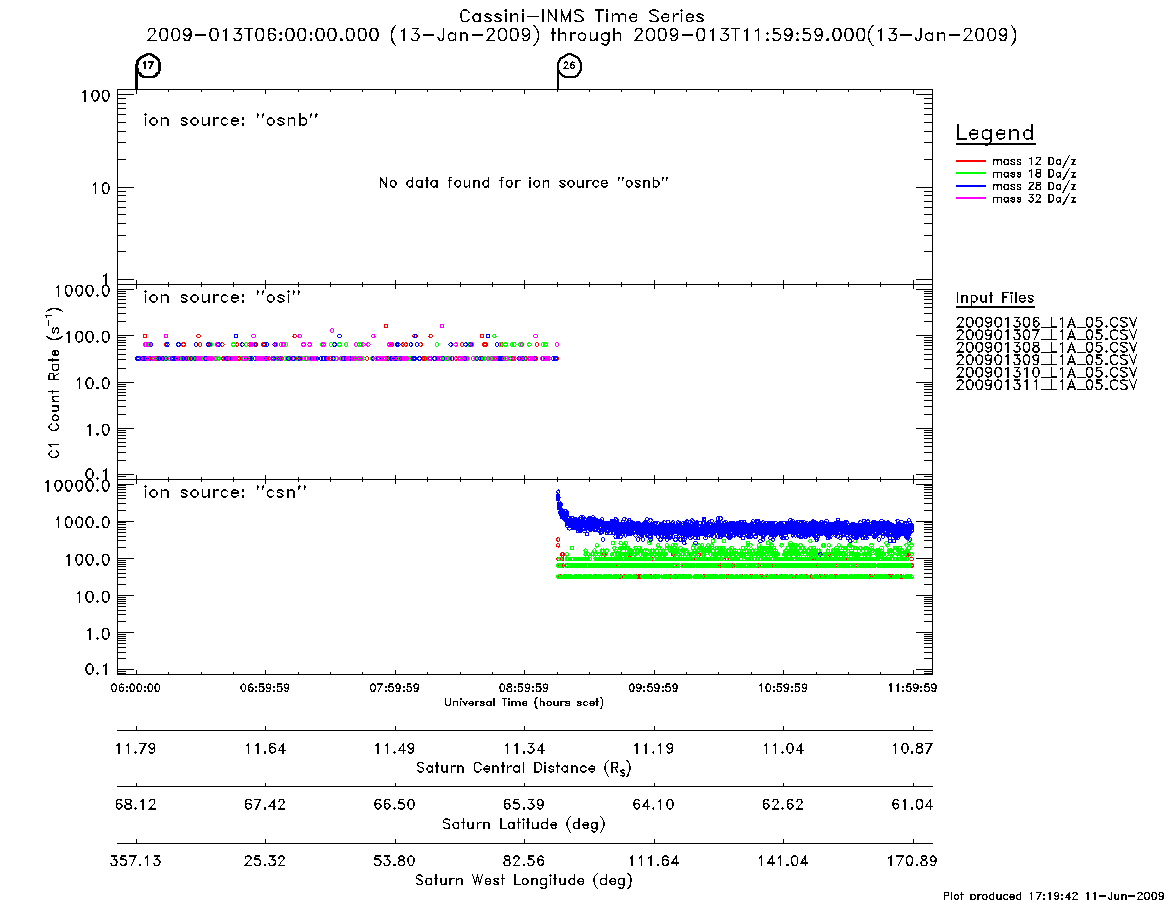1165x900 pixels.
Task: Click the longitude value 53.80
Action: click(395, 861)
